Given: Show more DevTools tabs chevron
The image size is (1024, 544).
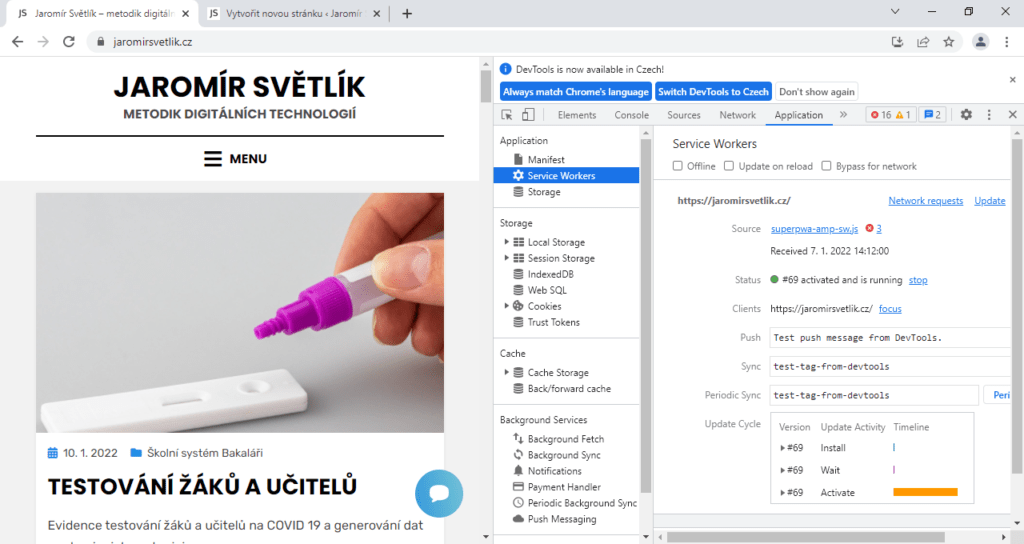Looking at the screenshot, I should [843, 115].
